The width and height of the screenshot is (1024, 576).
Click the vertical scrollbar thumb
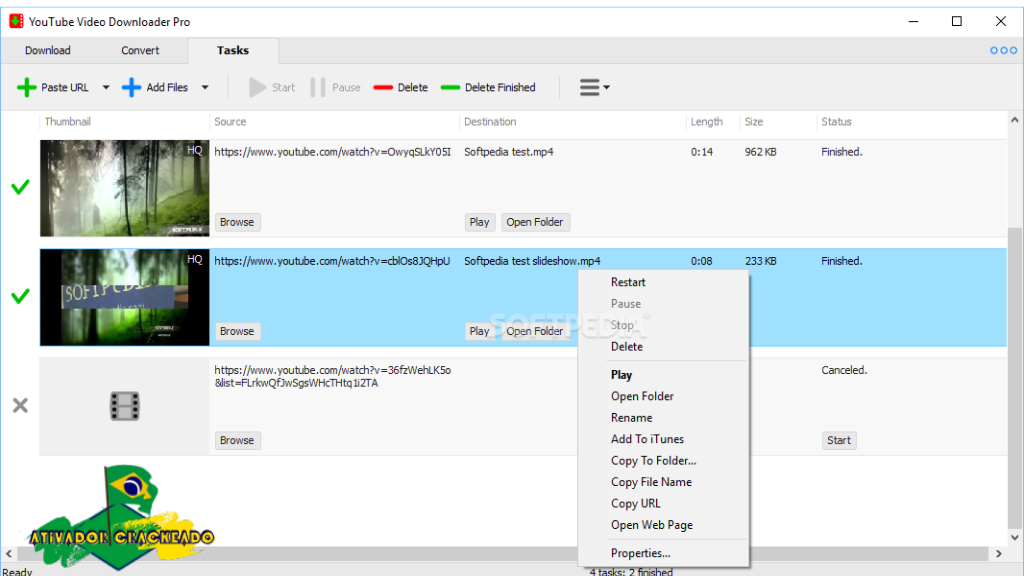point(1014,377)
